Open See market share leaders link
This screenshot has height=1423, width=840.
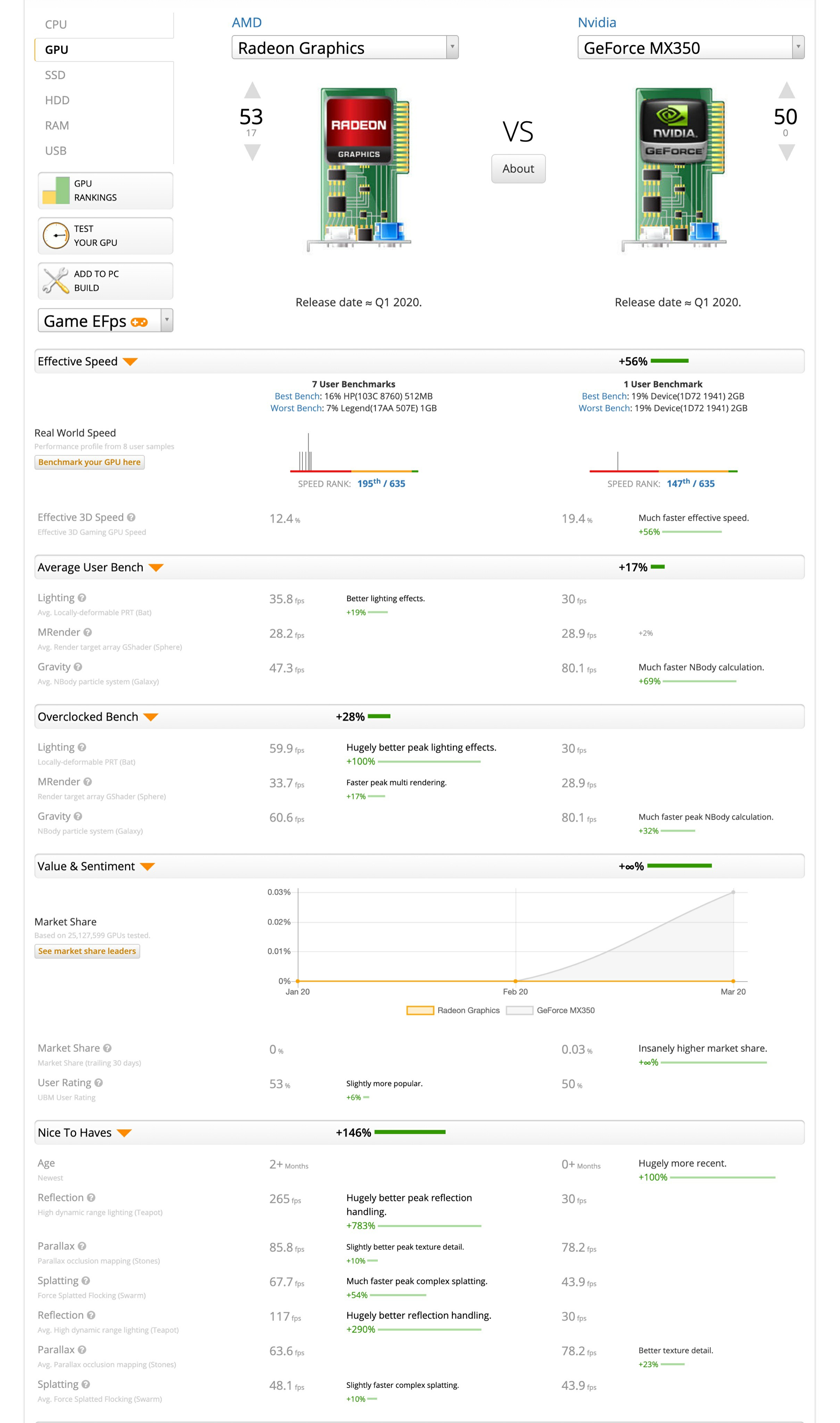pyautogui.click(x=87, y=951)
